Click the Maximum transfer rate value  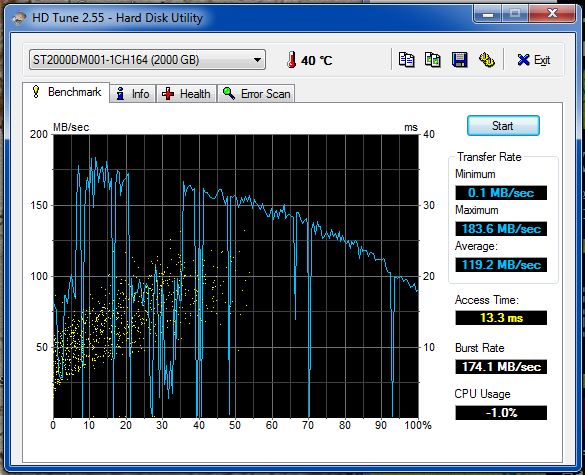(501, 229)
